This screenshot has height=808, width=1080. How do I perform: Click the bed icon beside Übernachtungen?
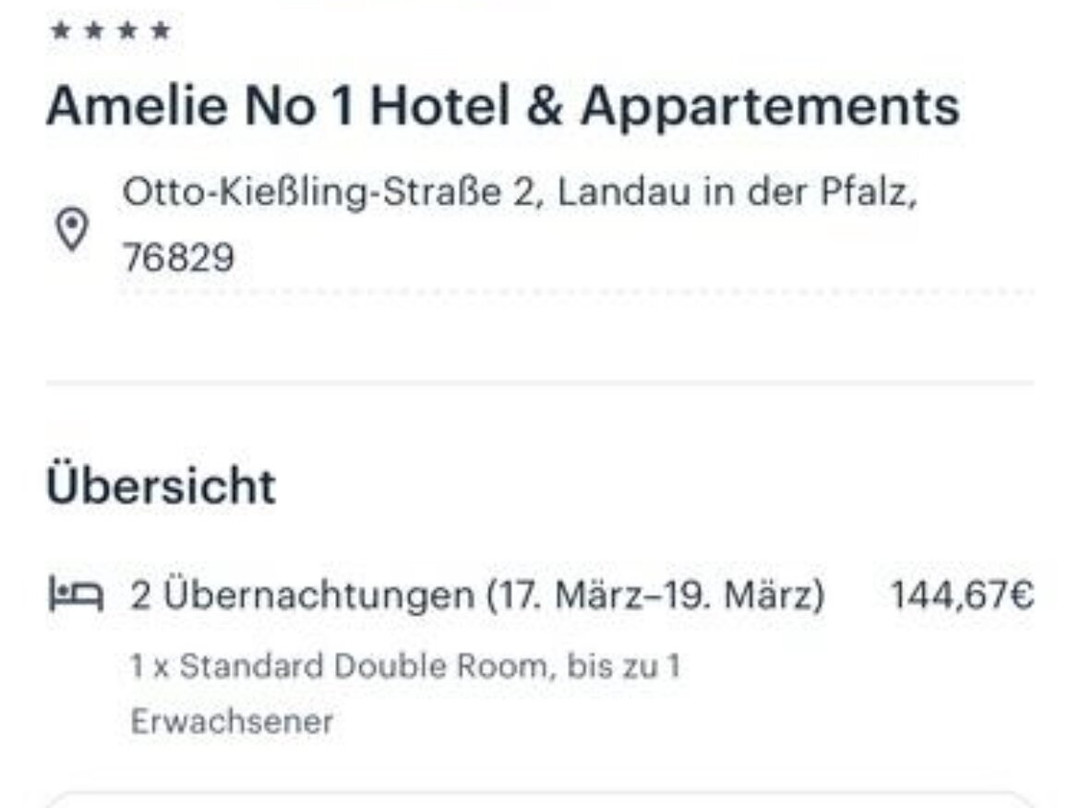click(75, 596)
